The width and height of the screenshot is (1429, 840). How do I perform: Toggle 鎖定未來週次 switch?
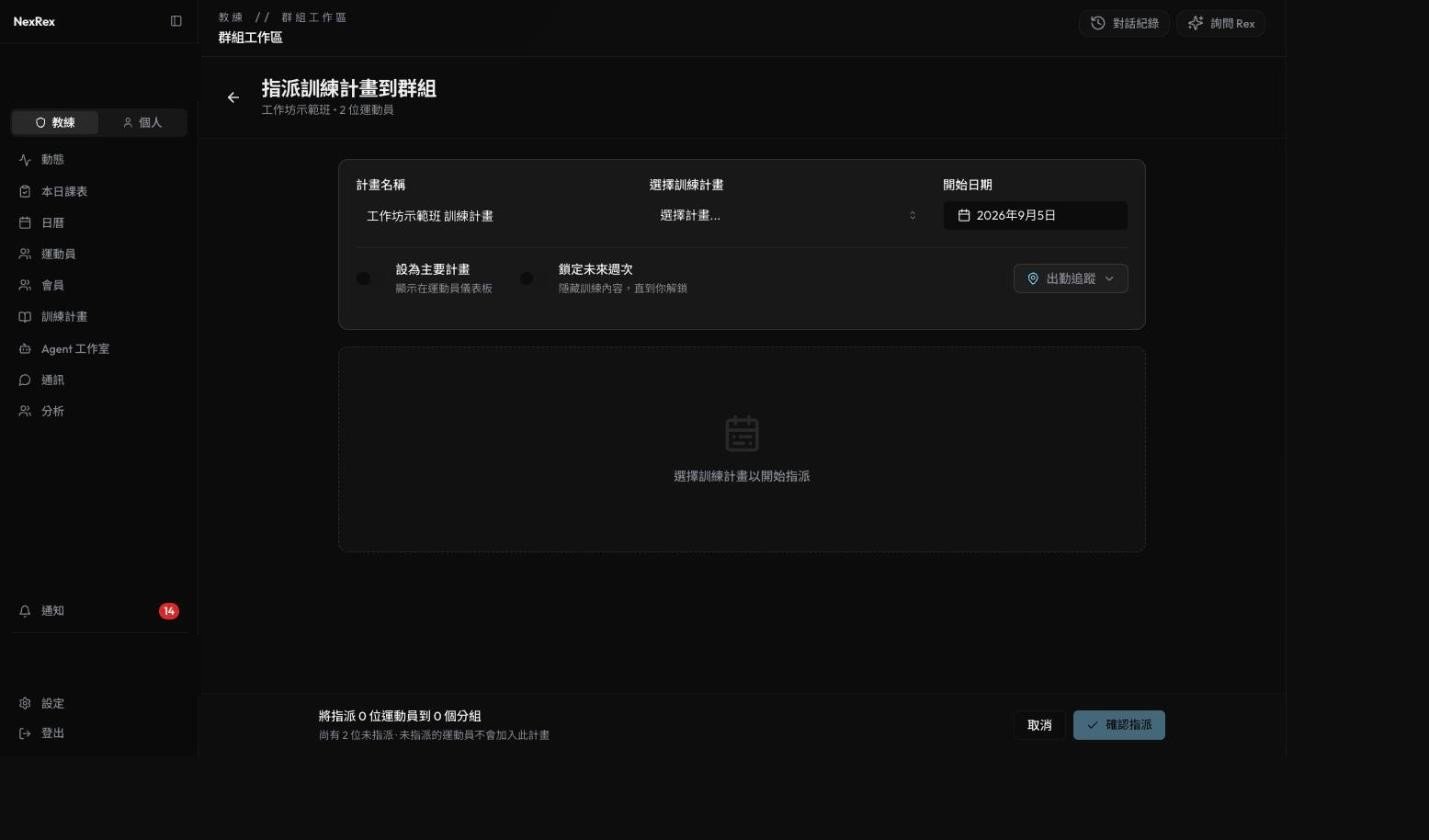click(x=533, y=278)
